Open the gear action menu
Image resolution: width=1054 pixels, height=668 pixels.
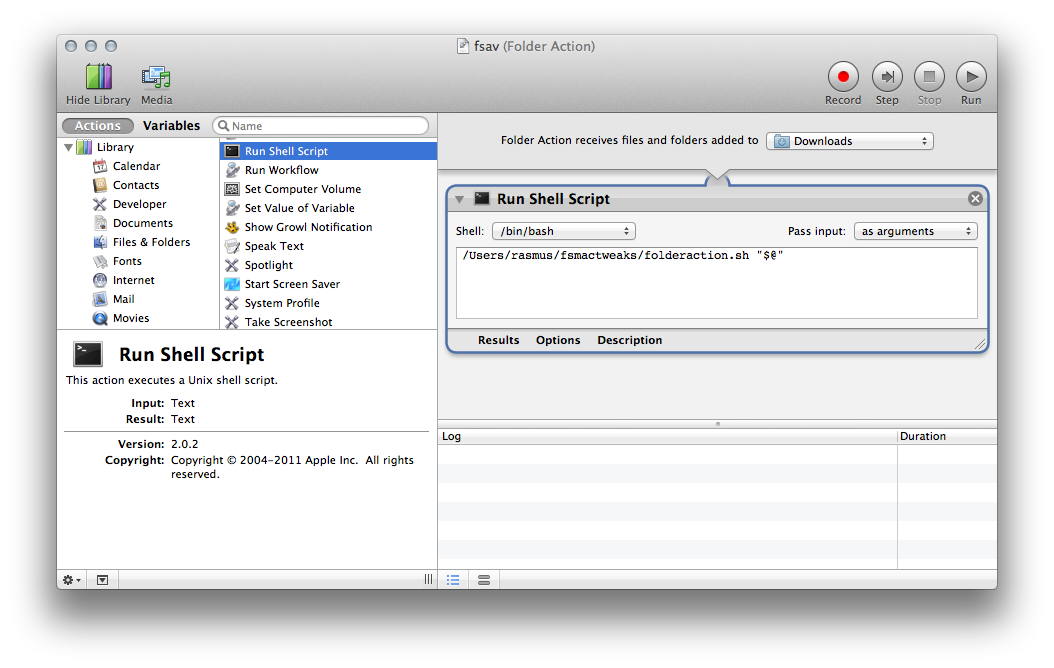[x=71, y=580]
